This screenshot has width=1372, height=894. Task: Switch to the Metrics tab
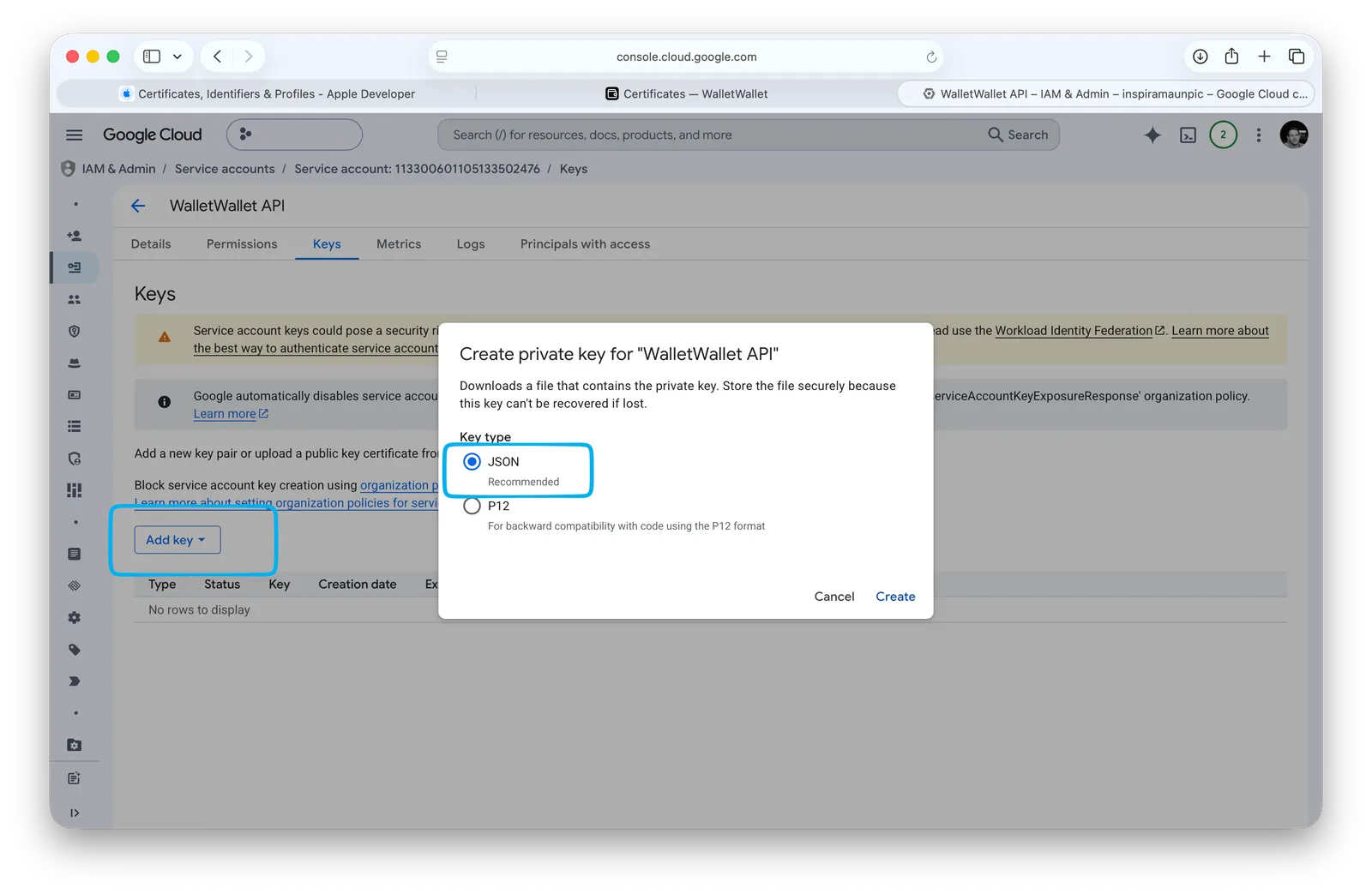(399, 244)
